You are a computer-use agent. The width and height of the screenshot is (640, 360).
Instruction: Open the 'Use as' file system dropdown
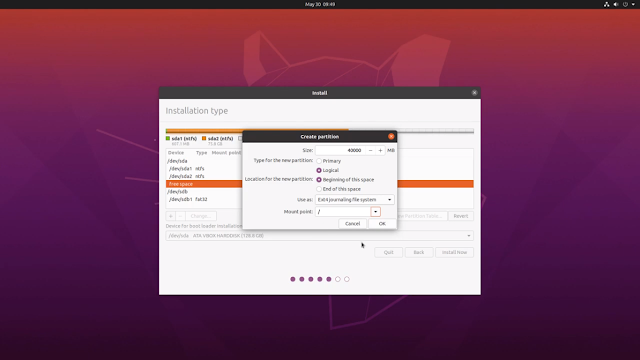pyautogui.click(x=355, y=200)
